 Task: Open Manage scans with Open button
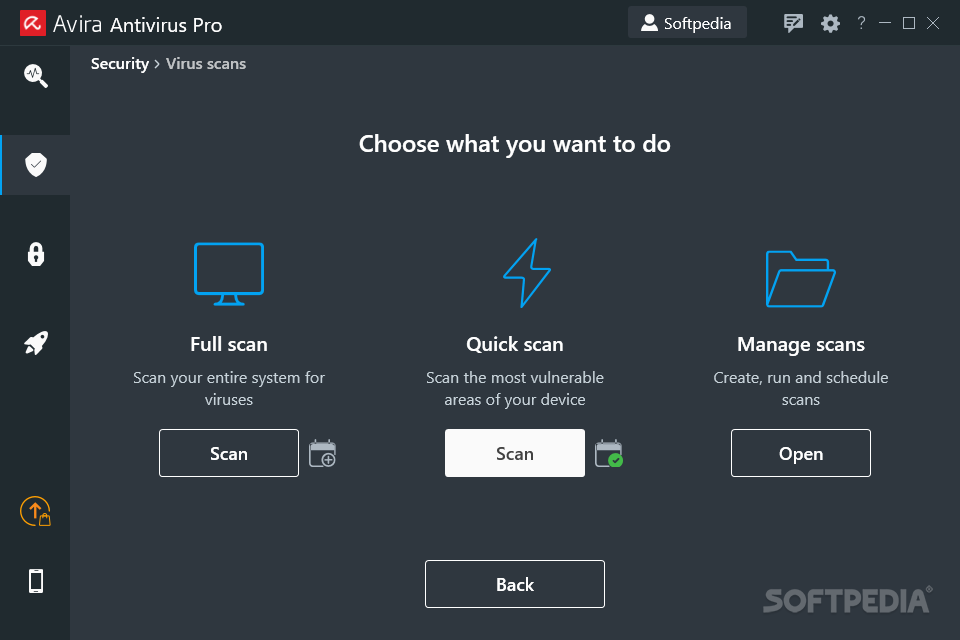pos(801,453)
